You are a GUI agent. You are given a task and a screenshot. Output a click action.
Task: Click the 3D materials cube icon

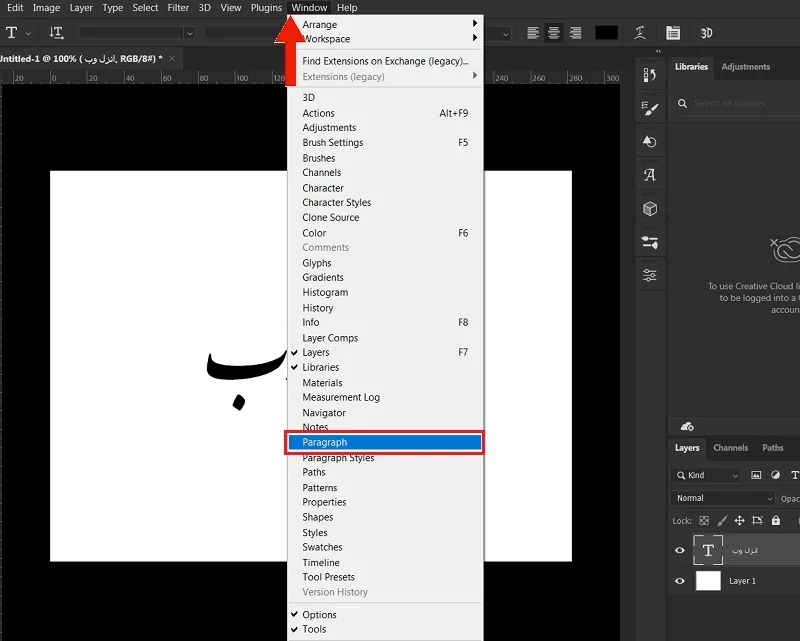(x=649, y=209)
